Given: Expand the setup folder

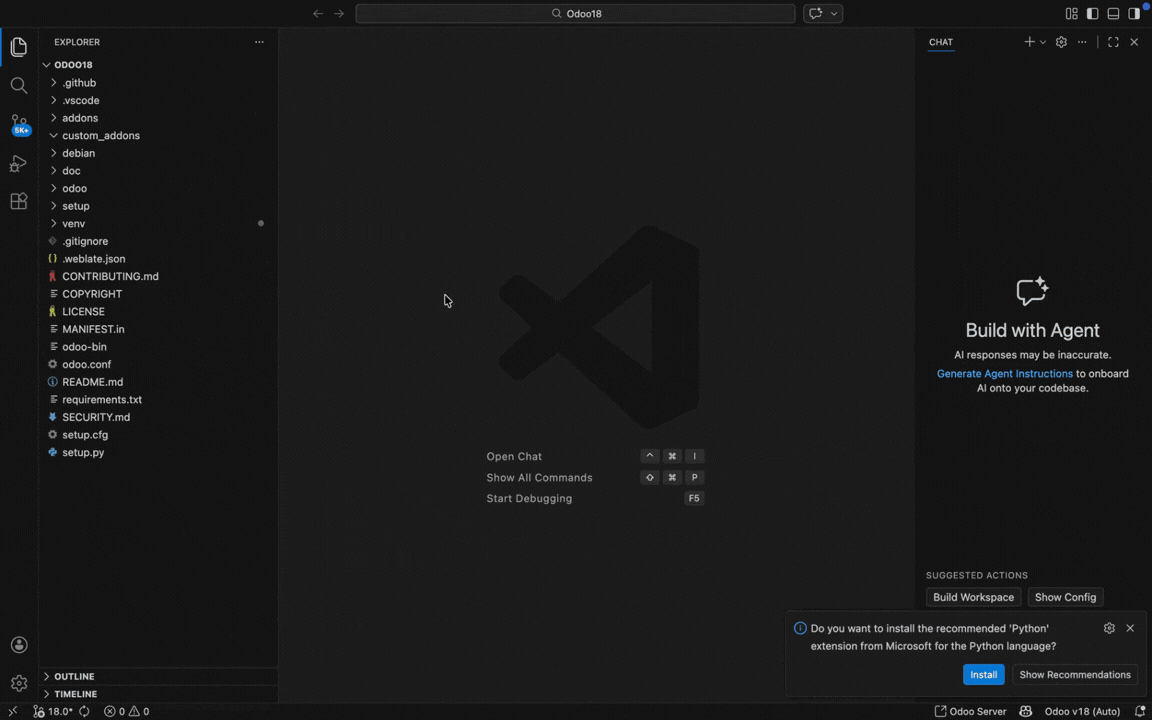Looking at the screenshot, I should coord(158,206).
